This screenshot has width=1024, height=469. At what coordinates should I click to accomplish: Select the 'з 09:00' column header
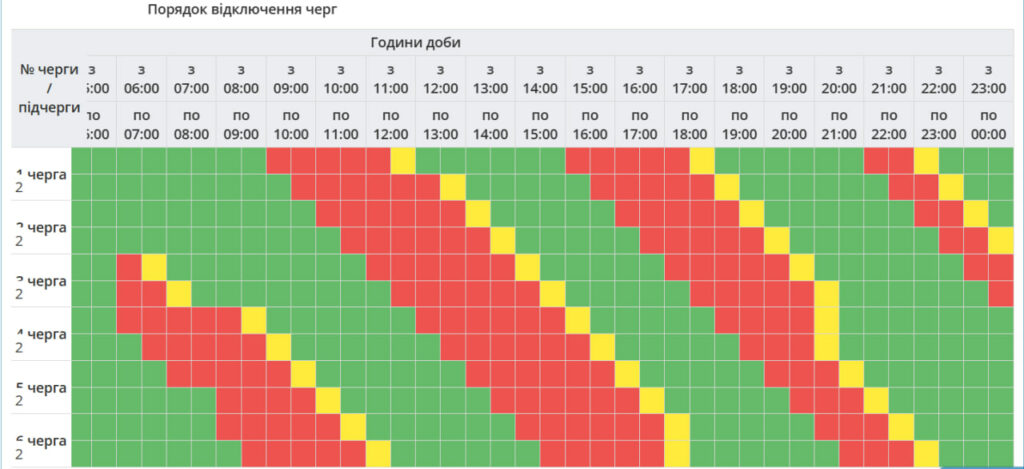point(291,78)
